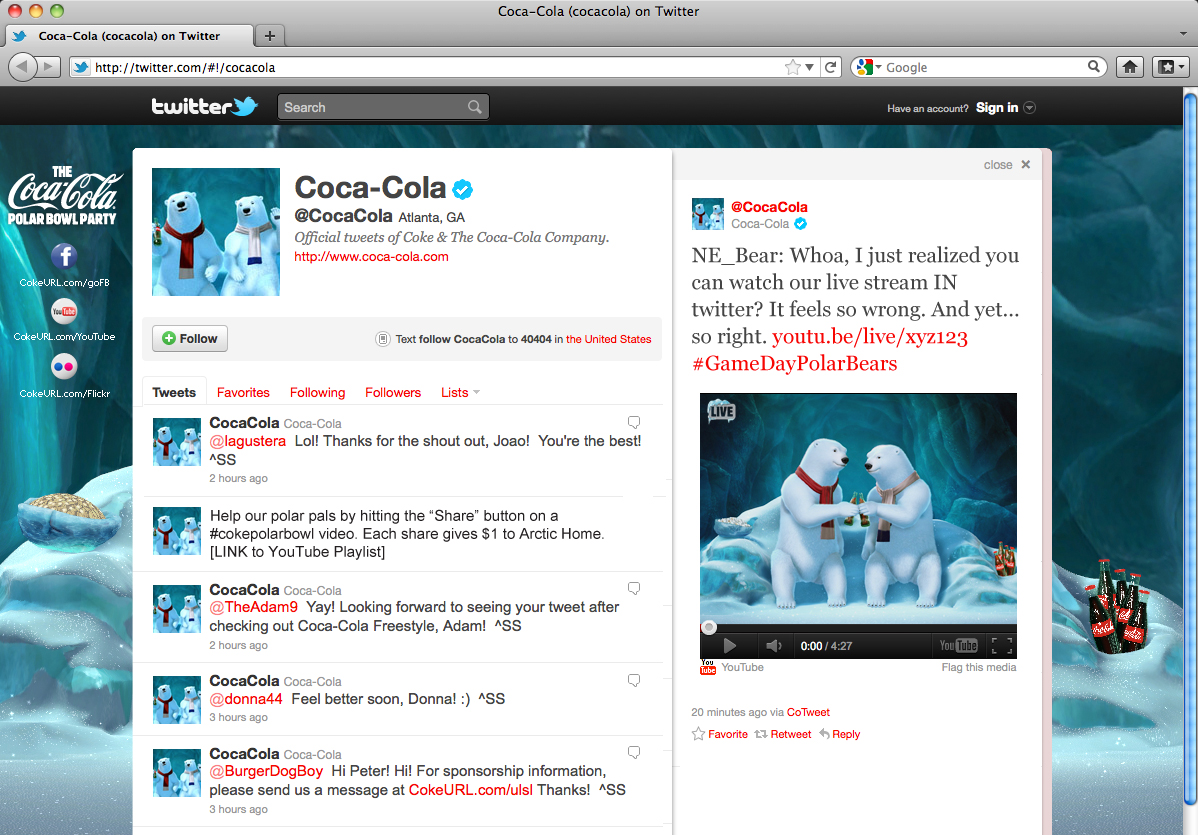Reload the page with refresh icon
The image size is (1198, 835).
click(x=831, y=67)
